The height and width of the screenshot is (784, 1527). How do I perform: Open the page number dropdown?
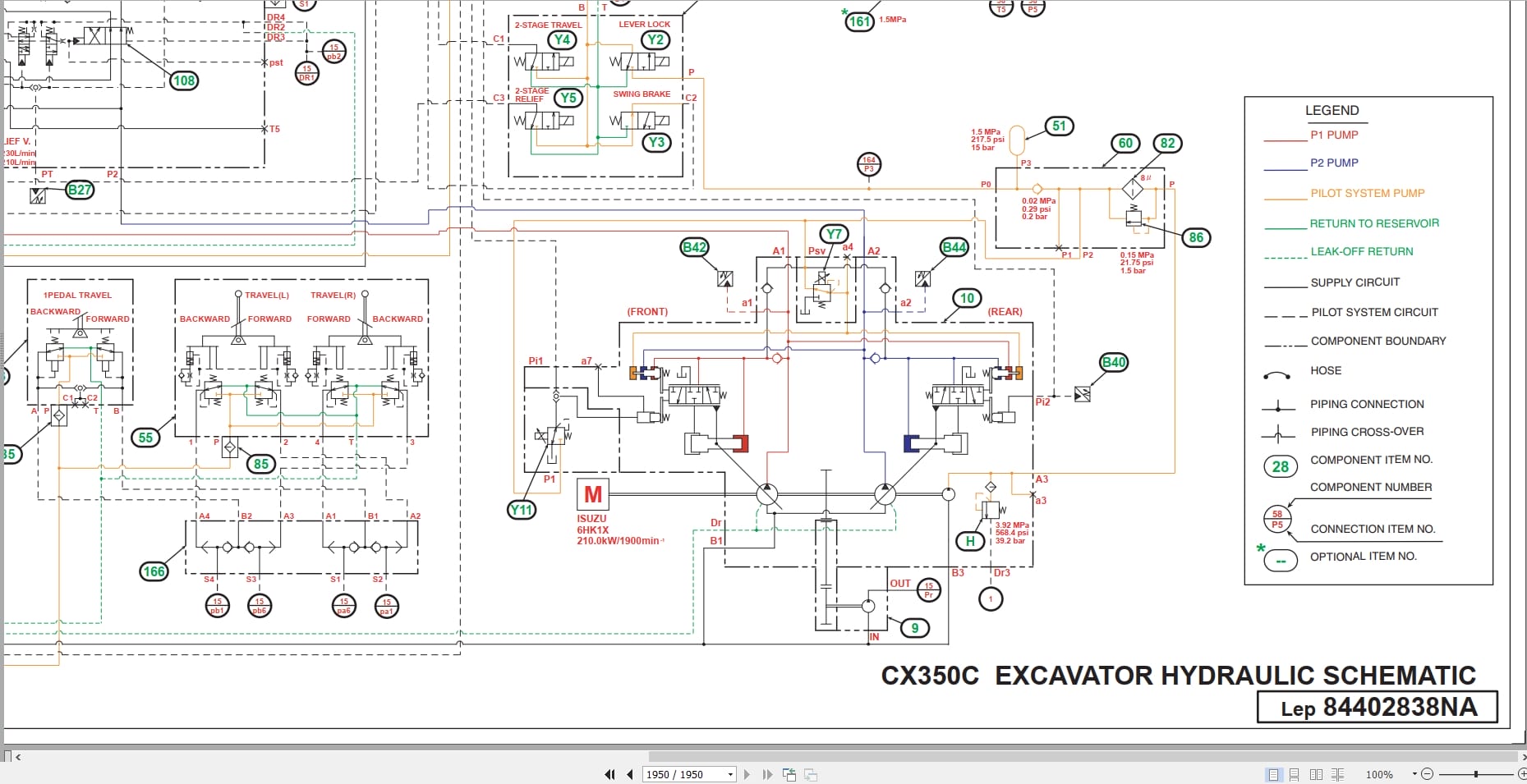[730, 774]
